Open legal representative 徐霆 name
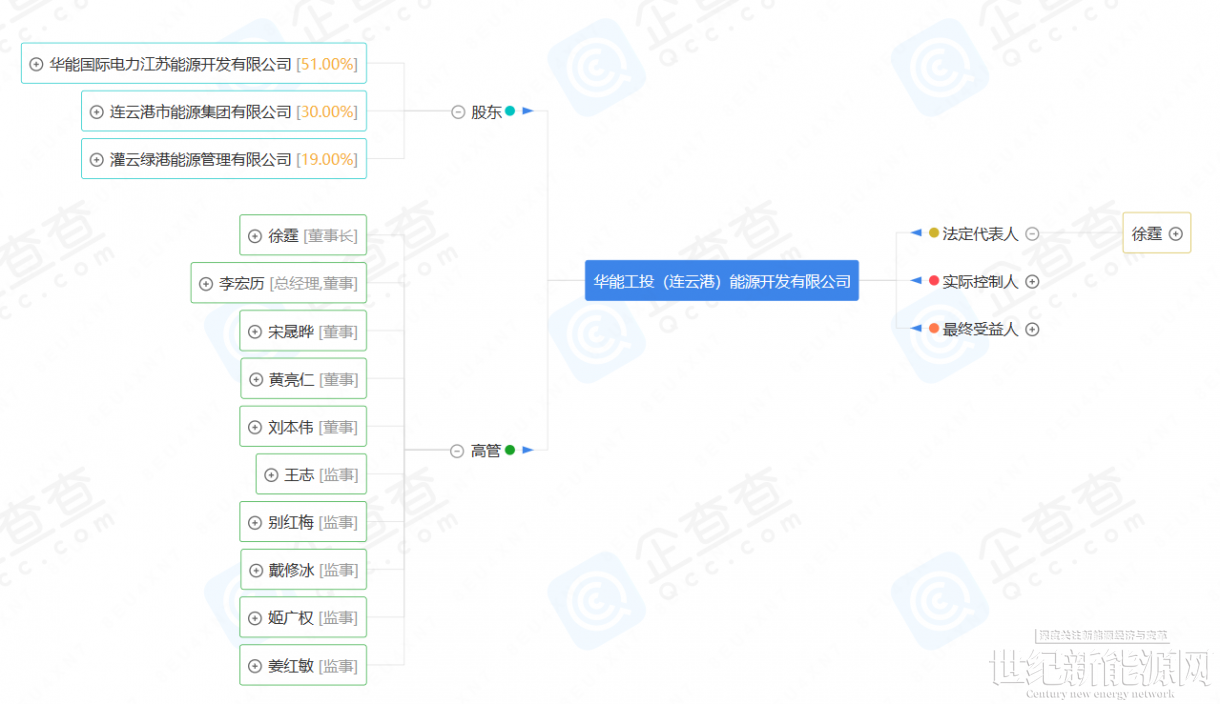This screenshot has width=1220, height=704. [1147, 234]
